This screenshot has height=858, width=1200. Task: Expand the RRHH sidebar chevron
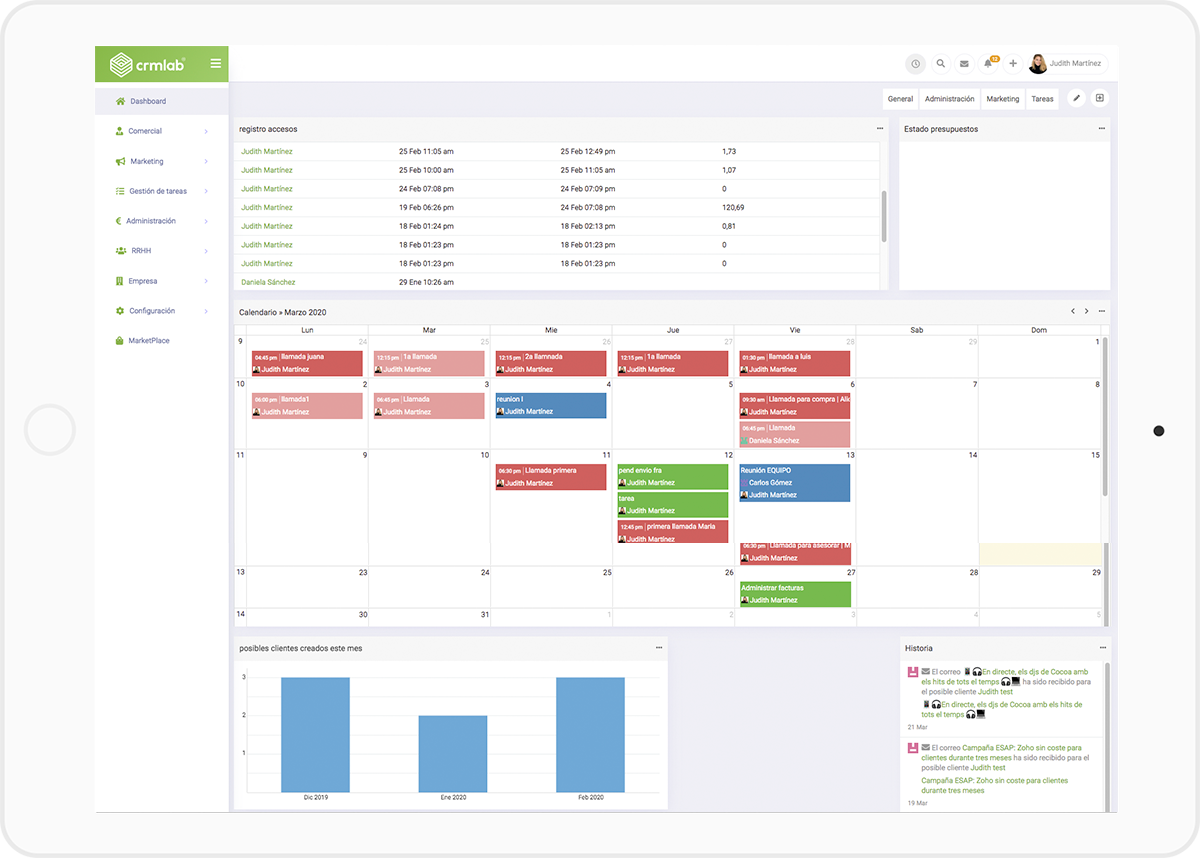click(206, 251)
